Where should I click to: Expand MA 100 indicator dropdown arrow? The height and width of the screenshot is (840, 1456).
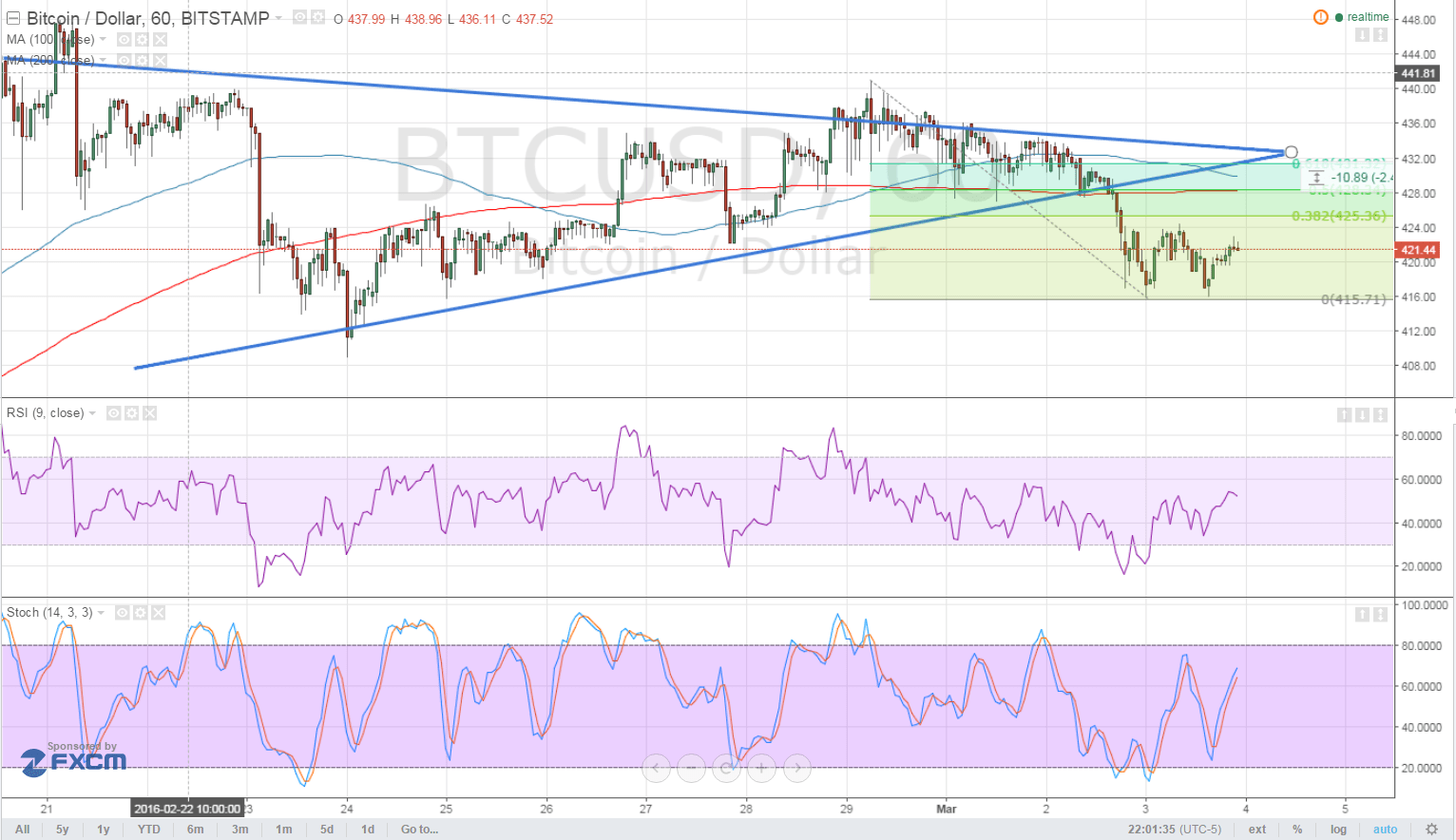pos(103,40)
